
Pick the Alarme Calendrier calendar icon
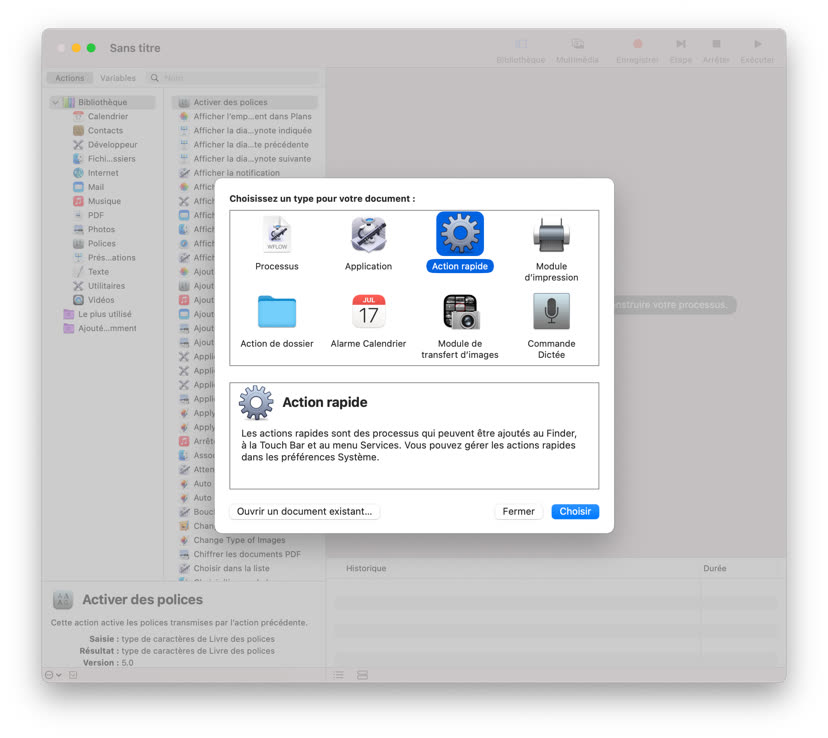pos(369,311)
